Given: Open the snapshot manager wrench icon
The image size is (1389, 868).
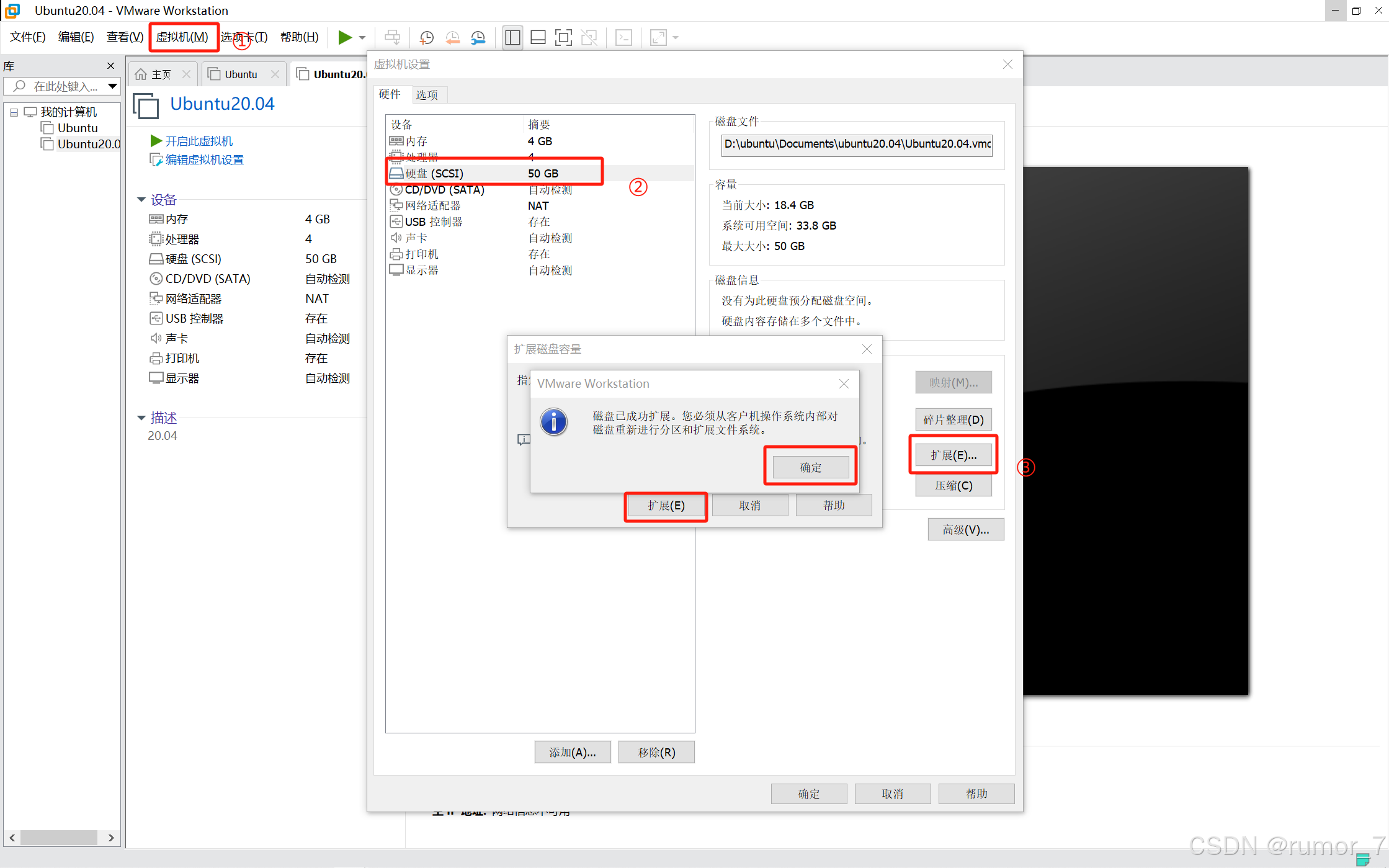Looking at the screenshot, I should point(478,38).
